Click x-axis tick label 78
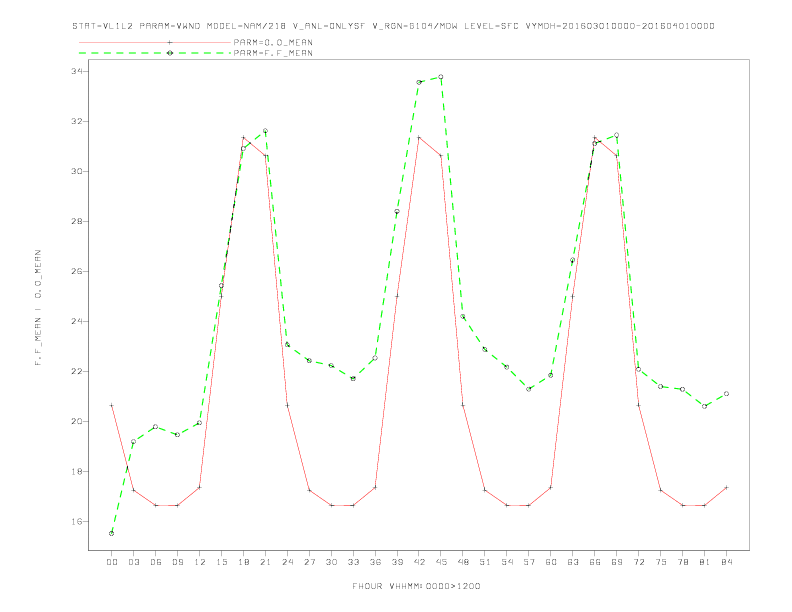Screen dimensions: 792x612 click(x=683, y=562)
